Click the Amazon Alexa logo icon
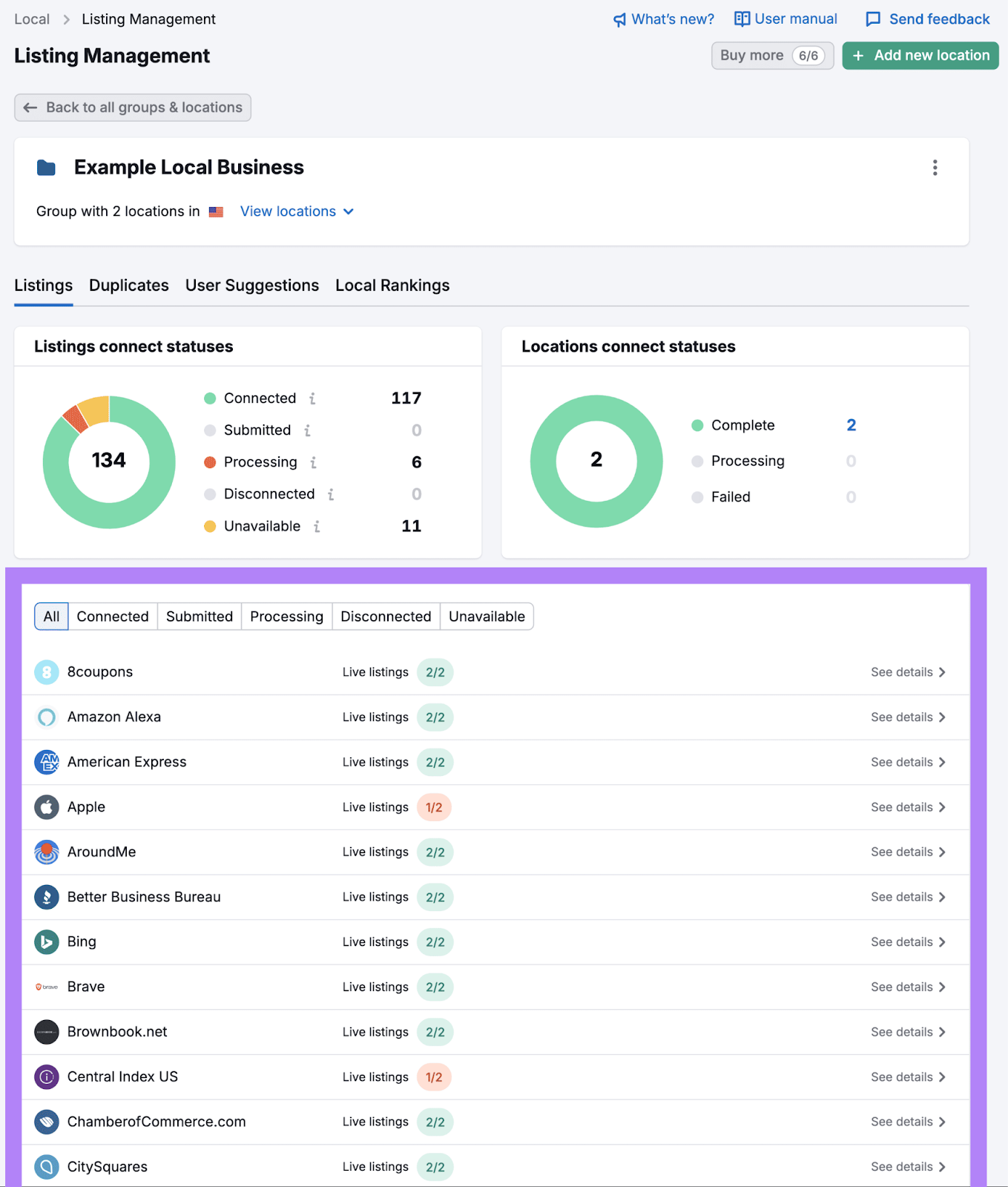Screen dimensions: 1008x1187 click(x=47, y=717)
